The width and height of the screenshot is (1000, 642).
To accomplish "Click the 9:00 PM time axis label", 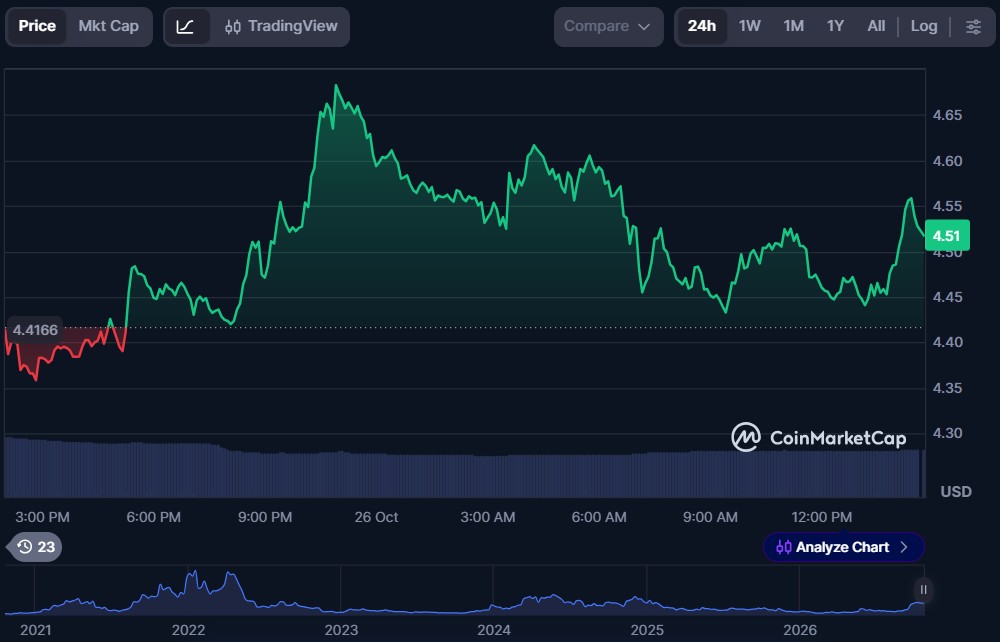I will (265, 517).
